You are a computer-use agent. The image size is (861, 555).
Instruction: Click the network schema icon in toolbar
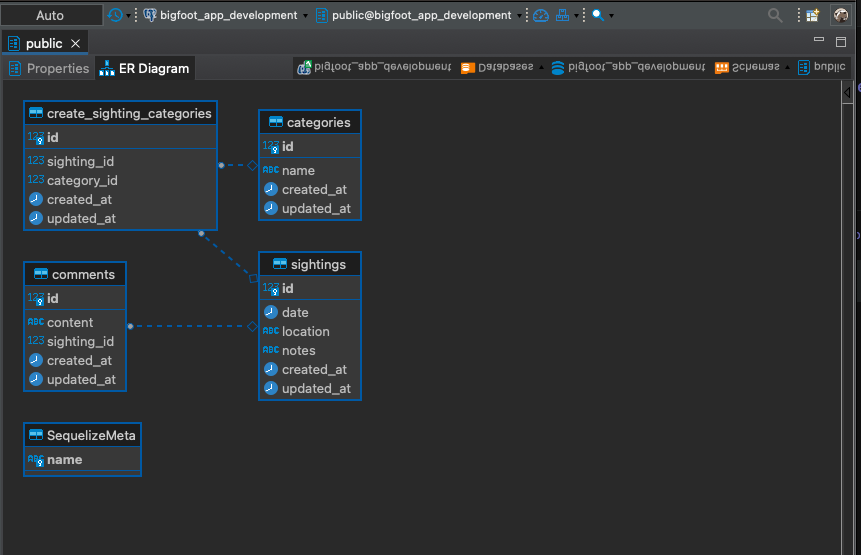point(564,15)
